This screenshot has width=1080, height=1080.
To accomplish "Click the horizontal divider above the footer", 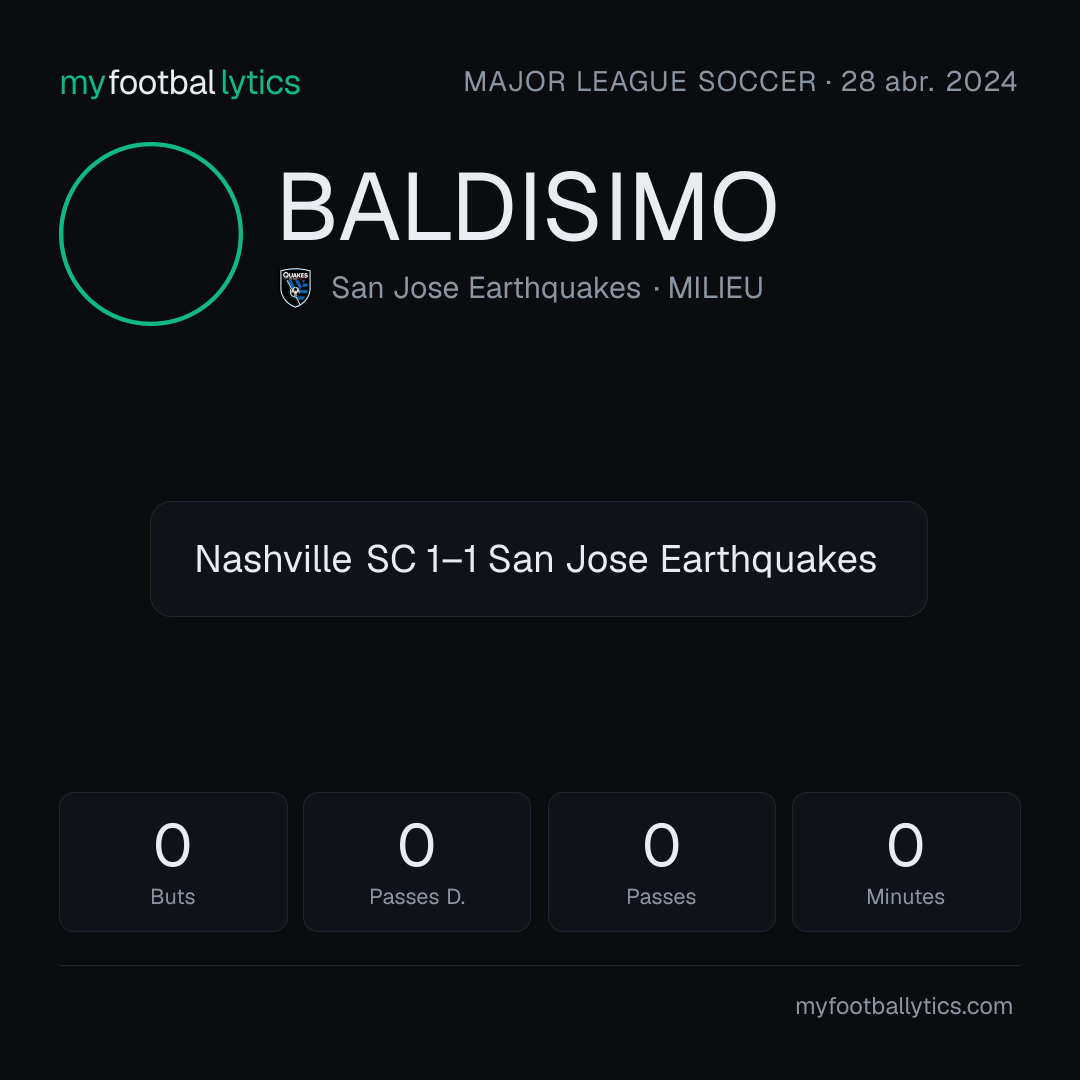I will [x=540, y=965].
